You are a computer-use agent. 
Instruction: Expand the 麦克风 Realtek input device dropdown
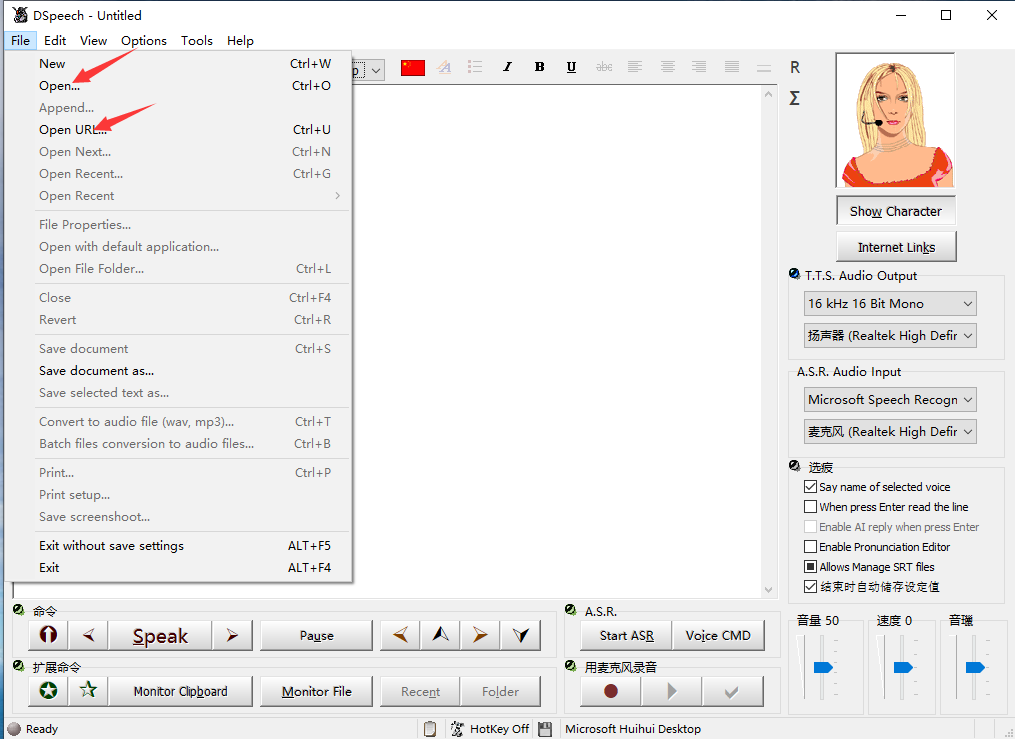coord(890,432)
